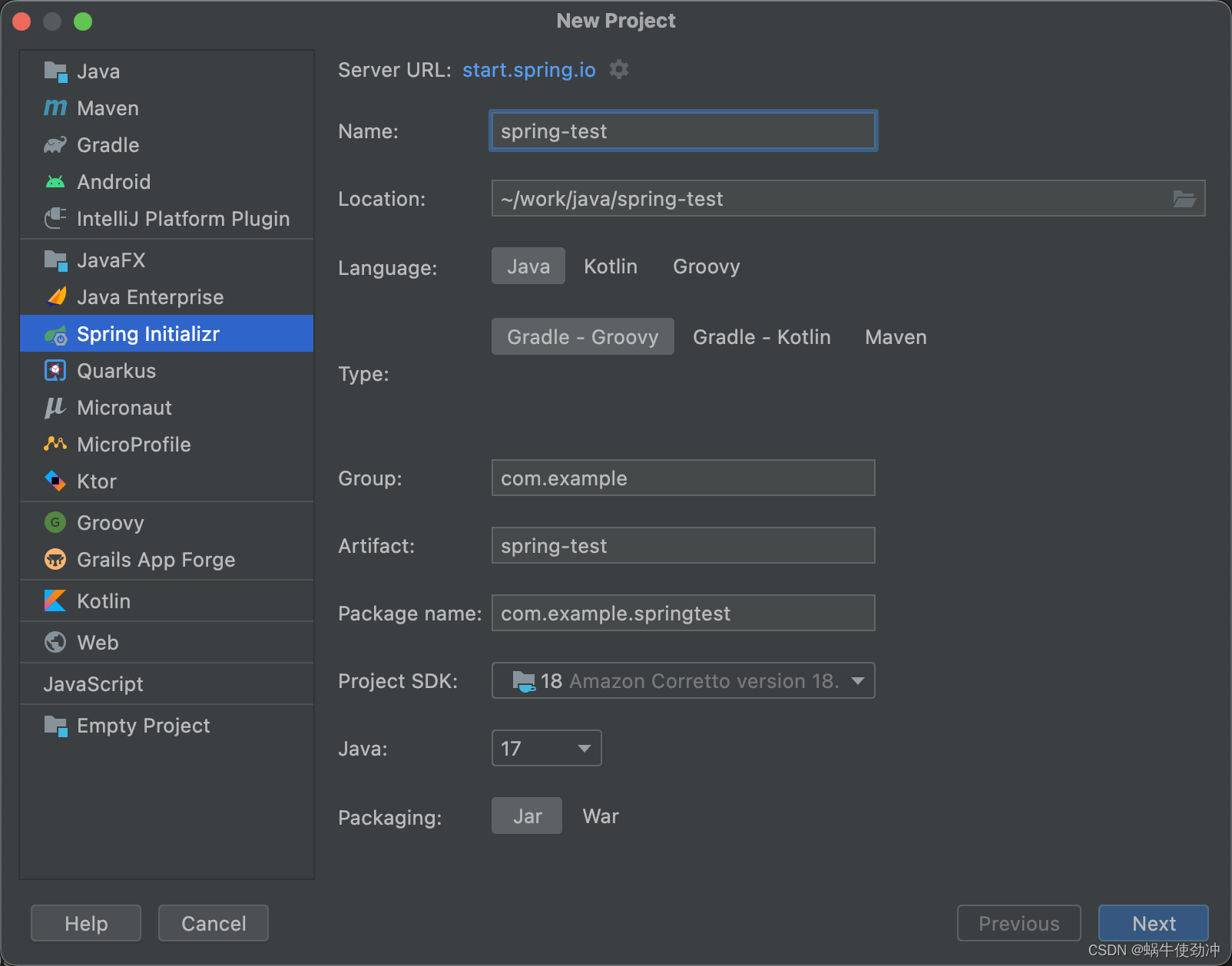The height and width of the screenshot is (966, 1232).
Task: Browse for location with folder icon
Action: [x=1184, y=199]
